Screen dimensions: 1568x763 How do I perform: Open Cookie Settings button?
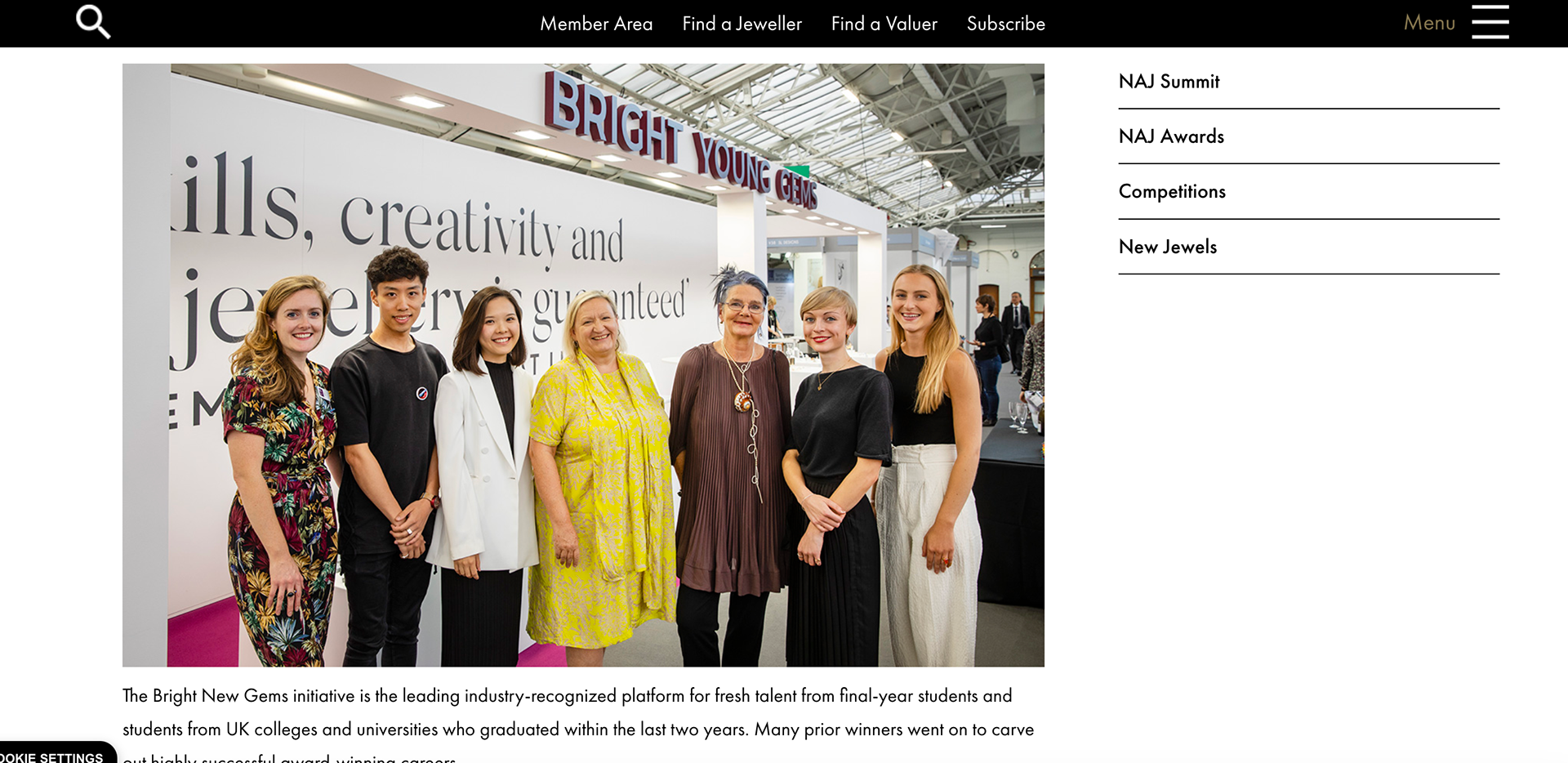[x=53, y=755]
